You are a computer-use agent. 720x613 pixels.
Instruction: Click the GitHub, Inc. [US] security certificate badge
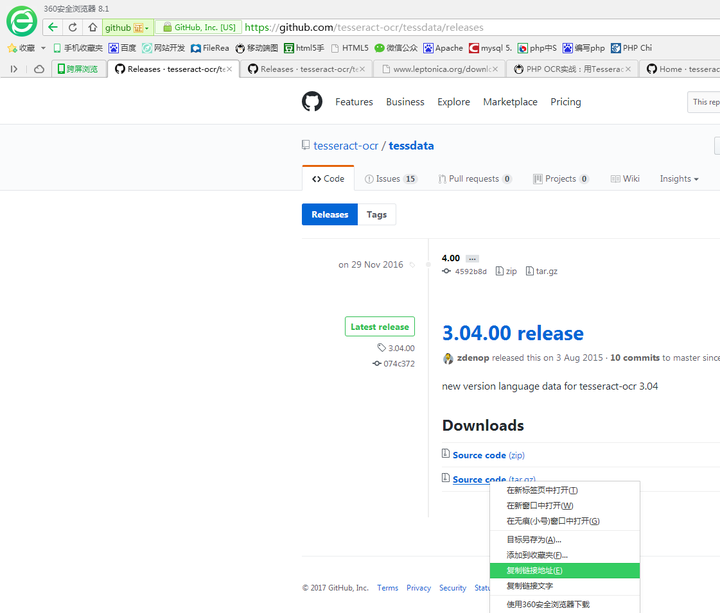[x=199, y=28]
